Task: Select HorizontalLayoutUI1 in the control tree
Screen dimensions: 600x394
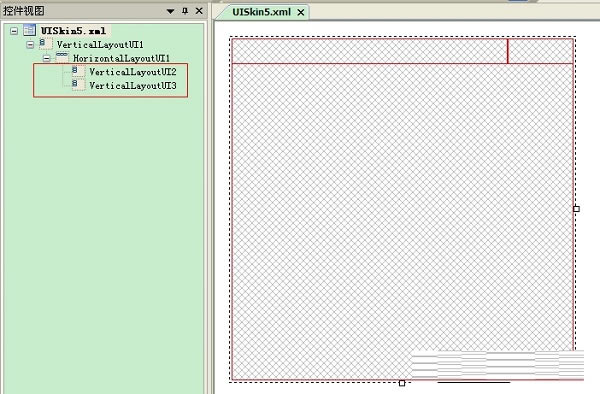Action: click(x=121, y=59)
